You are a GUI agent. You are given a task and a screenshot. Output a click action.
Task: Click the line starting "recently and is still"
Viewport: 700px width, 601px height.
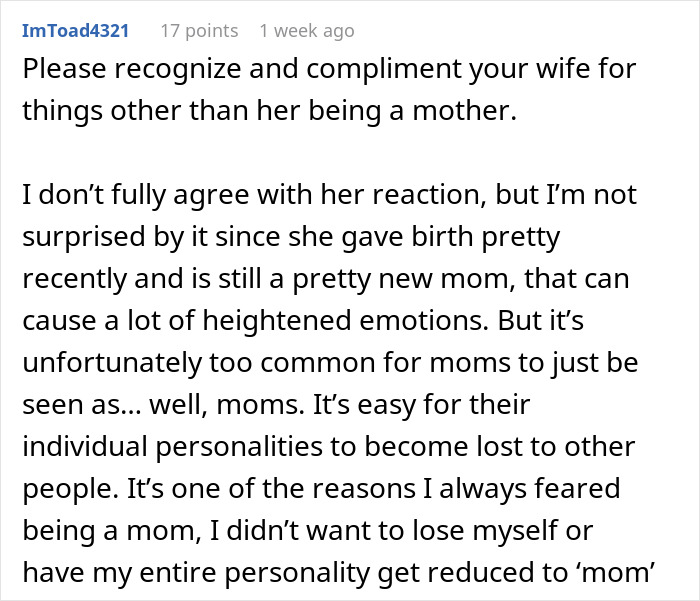point(324,280)
